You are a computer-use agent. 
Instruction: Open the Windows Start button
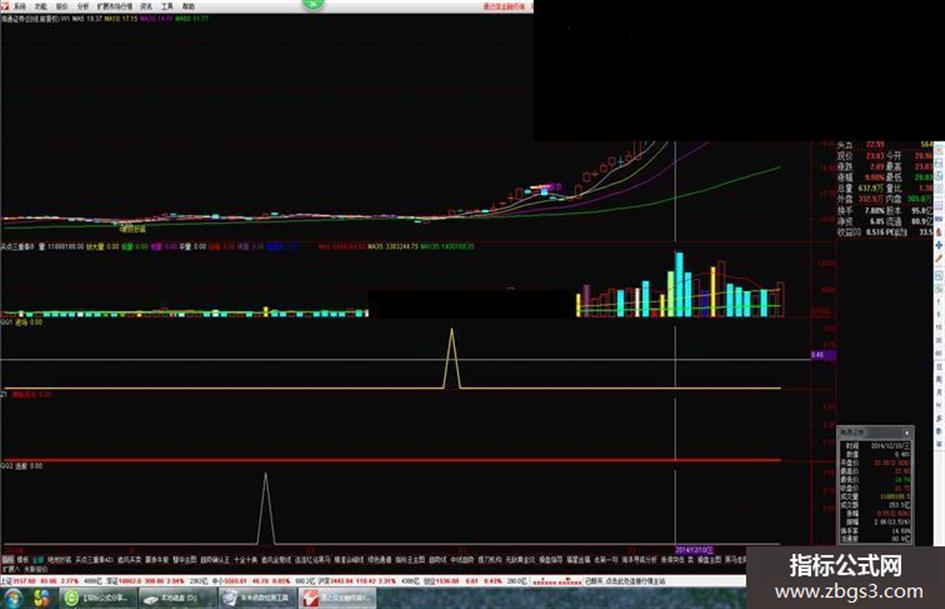[x=13, y=598]
